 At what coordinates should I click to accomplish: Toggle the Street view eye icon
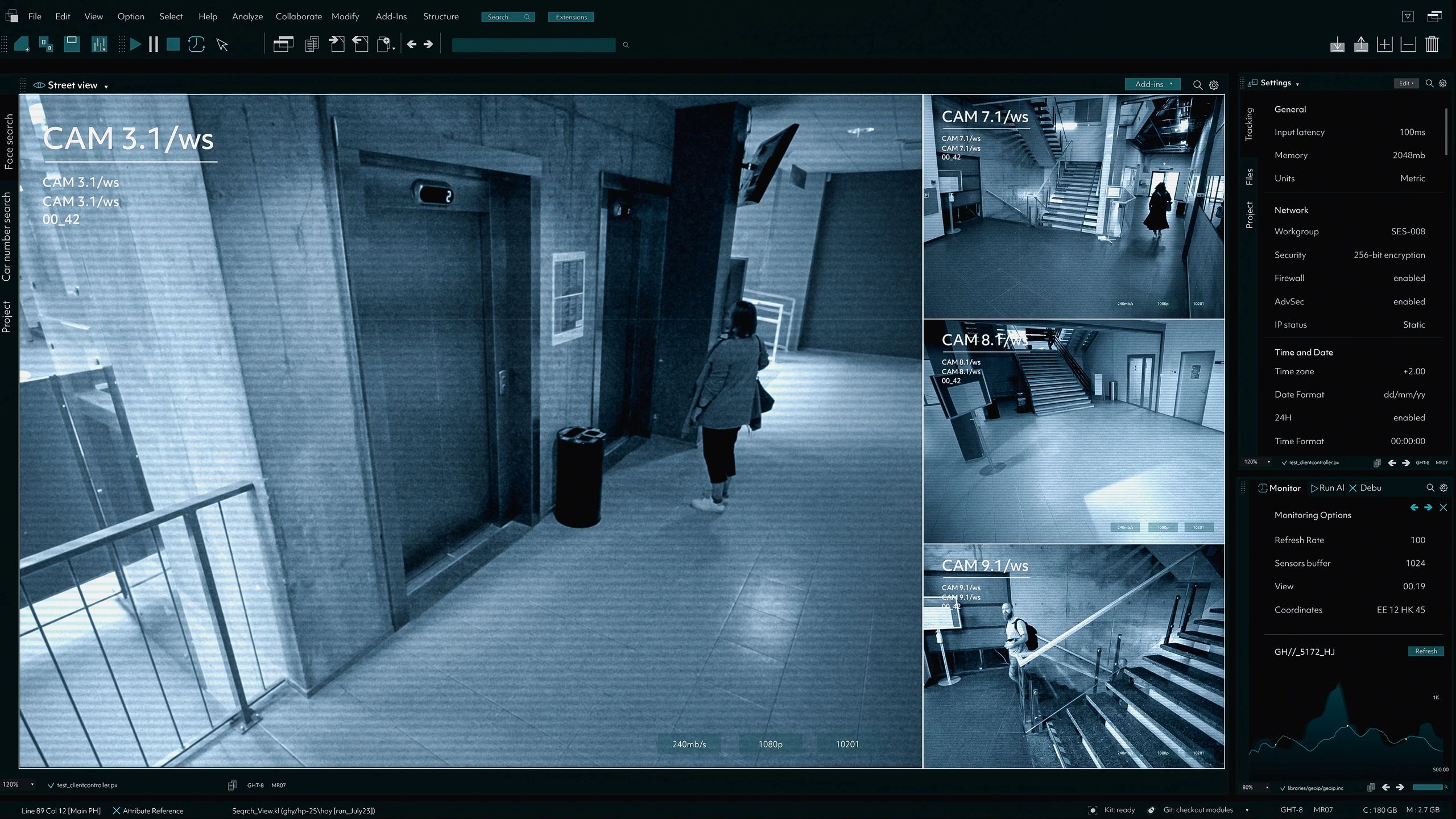coord(39,85)
